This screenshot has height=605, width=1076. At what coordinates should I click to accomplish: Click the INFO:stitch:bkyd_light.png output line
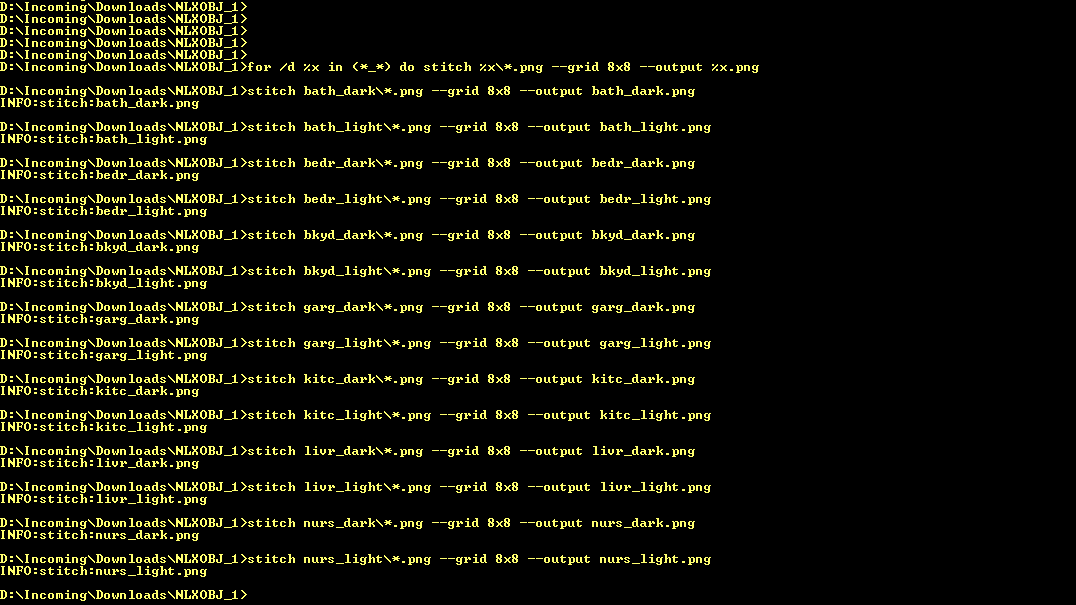pyautogui.click(x=104, y=283)
